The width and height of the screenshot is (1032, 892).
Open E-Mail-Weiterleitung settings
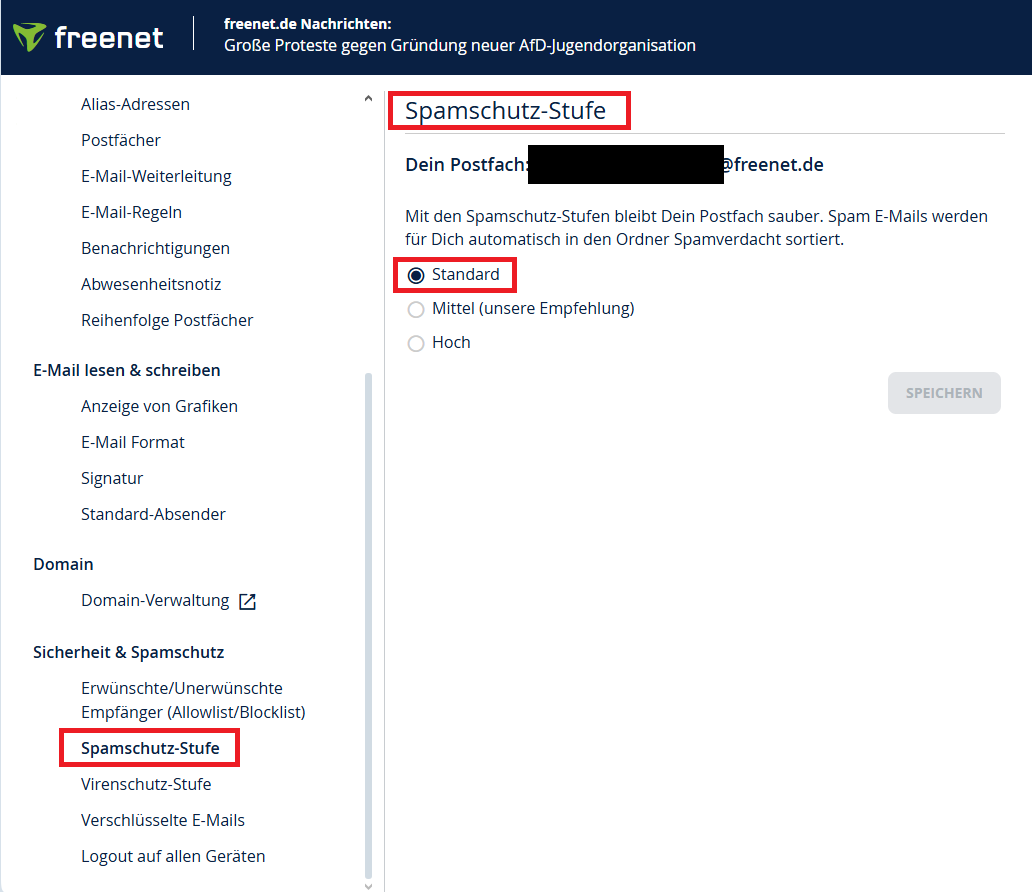(156, 175)
